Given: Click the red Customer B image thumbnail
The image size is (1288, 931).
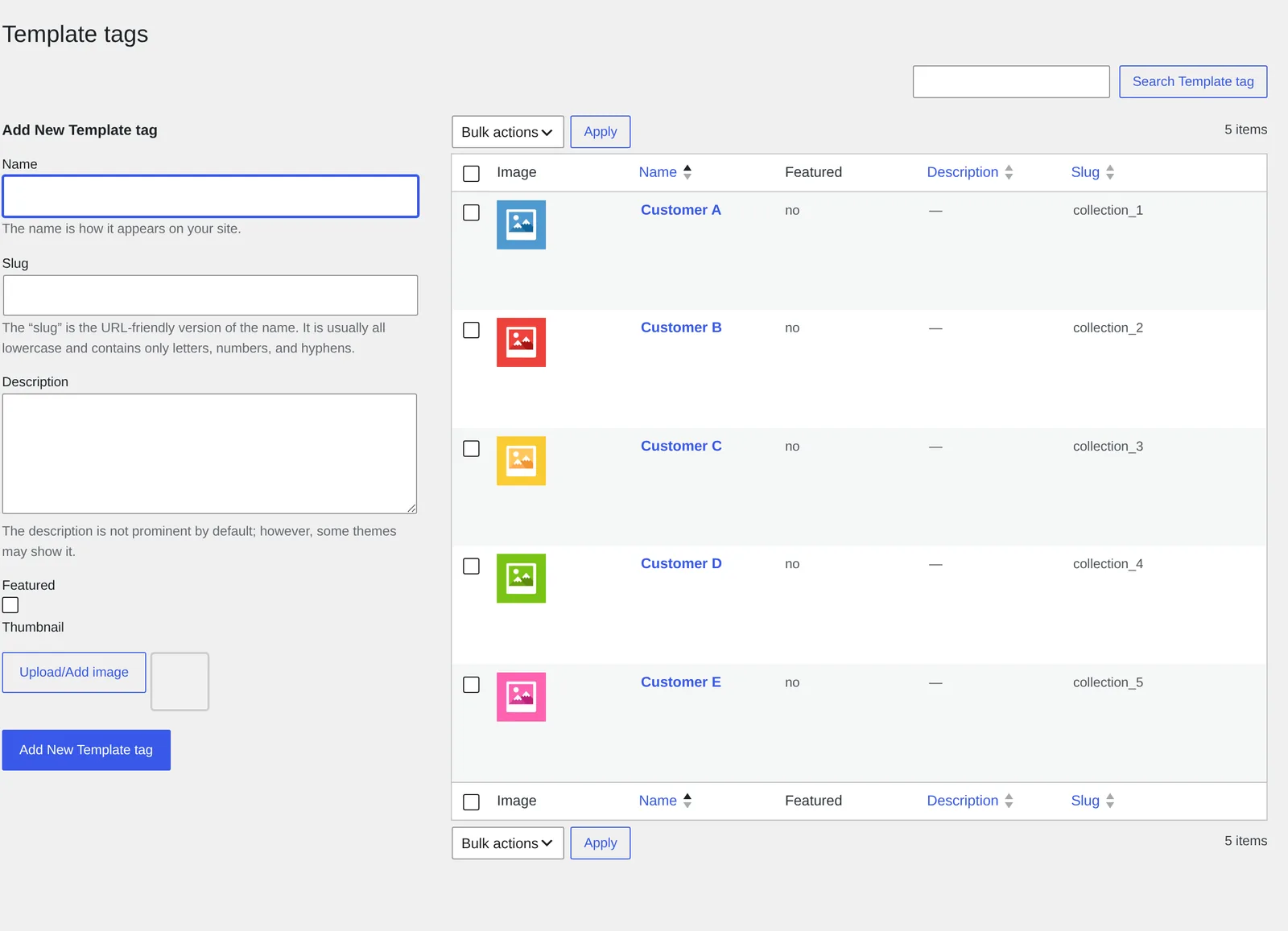Looking at the screenshot, I should (x=521, y=342).
